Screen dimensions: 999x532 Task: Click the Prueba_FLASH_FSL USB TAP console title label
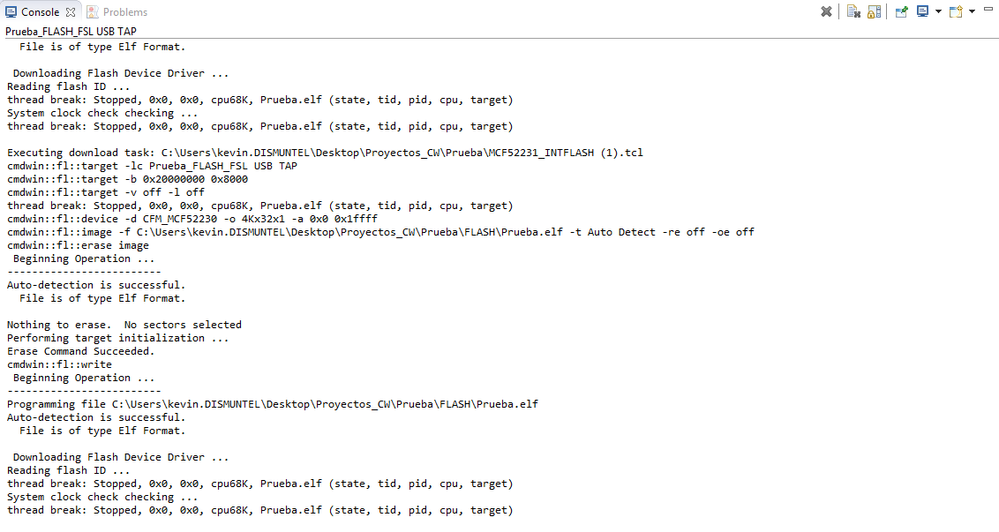point(71,32)
